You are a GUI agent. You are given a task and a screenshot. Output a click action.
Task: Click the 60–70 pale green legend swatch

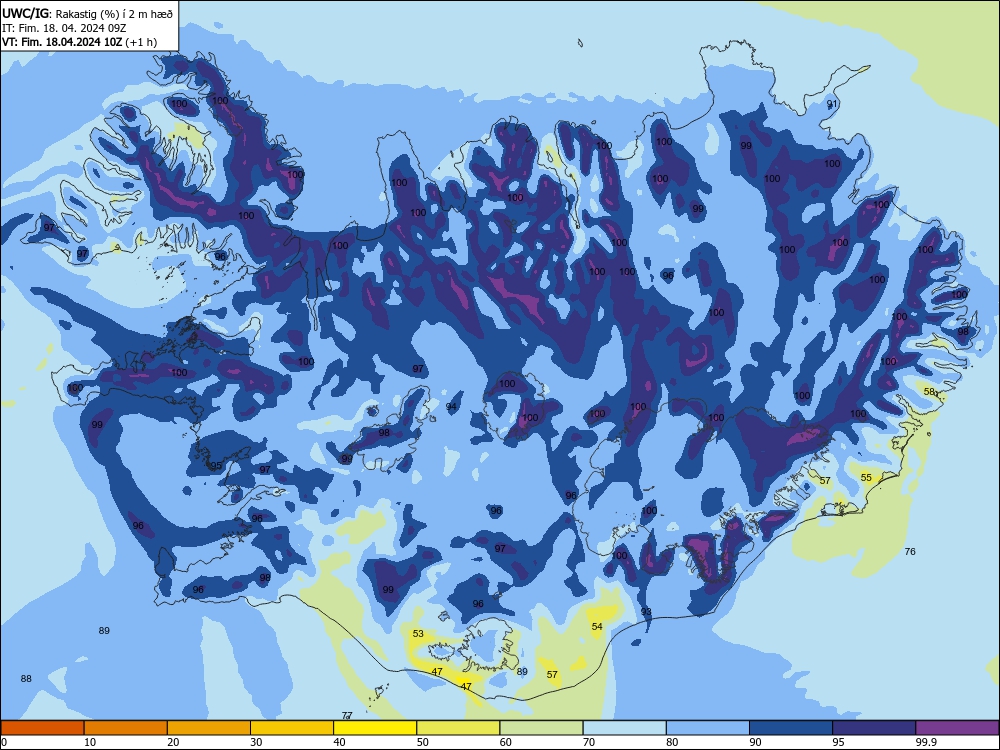pos(541,728)
